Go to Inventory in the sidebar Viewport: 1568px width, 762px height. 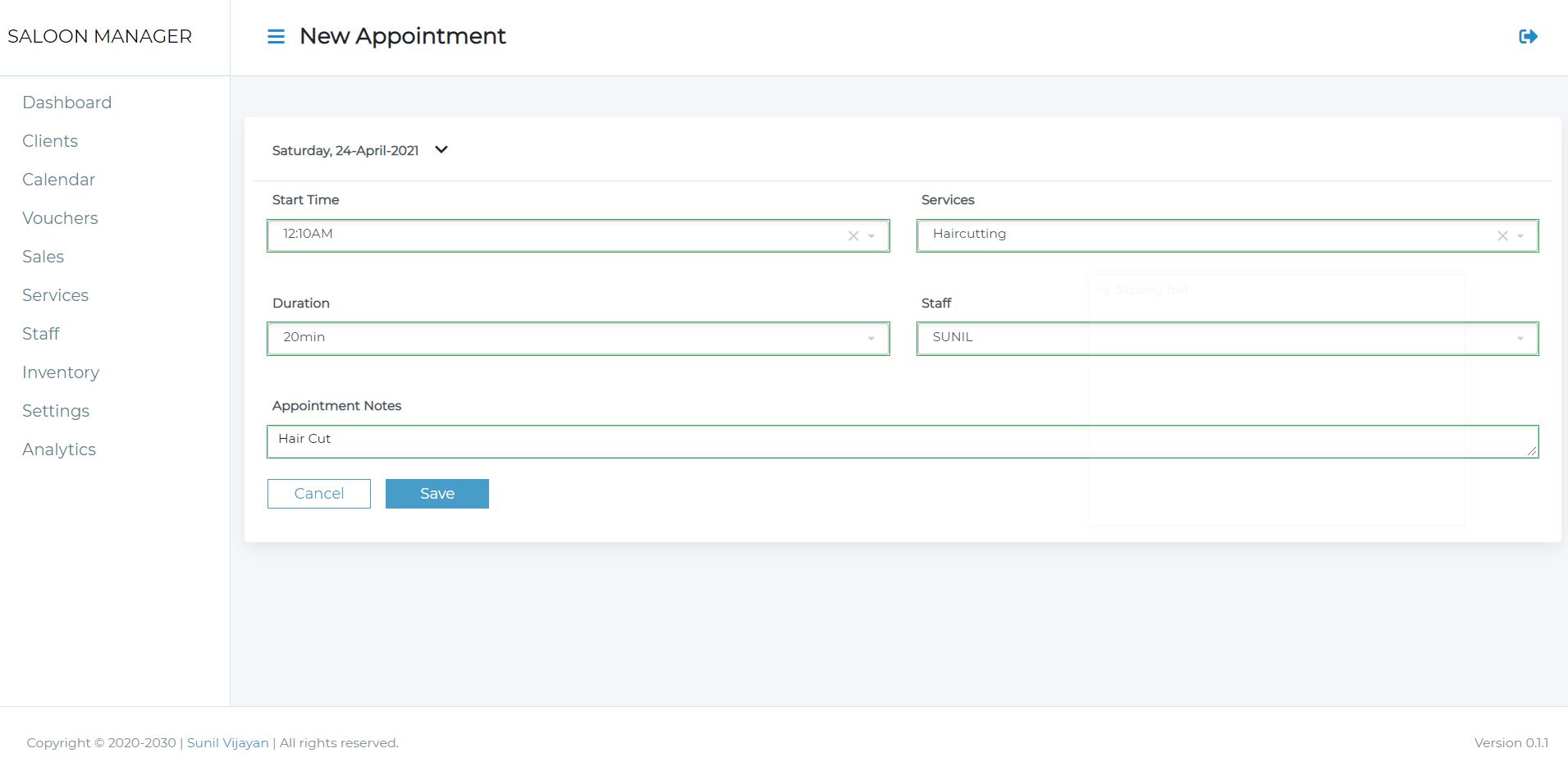[x=61, y=372]
